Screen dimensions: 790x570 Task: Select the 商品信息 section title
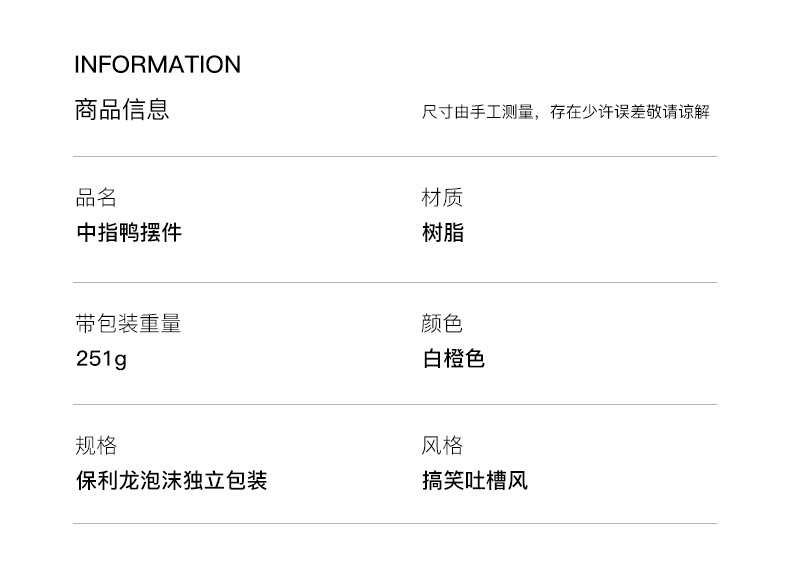122,109
